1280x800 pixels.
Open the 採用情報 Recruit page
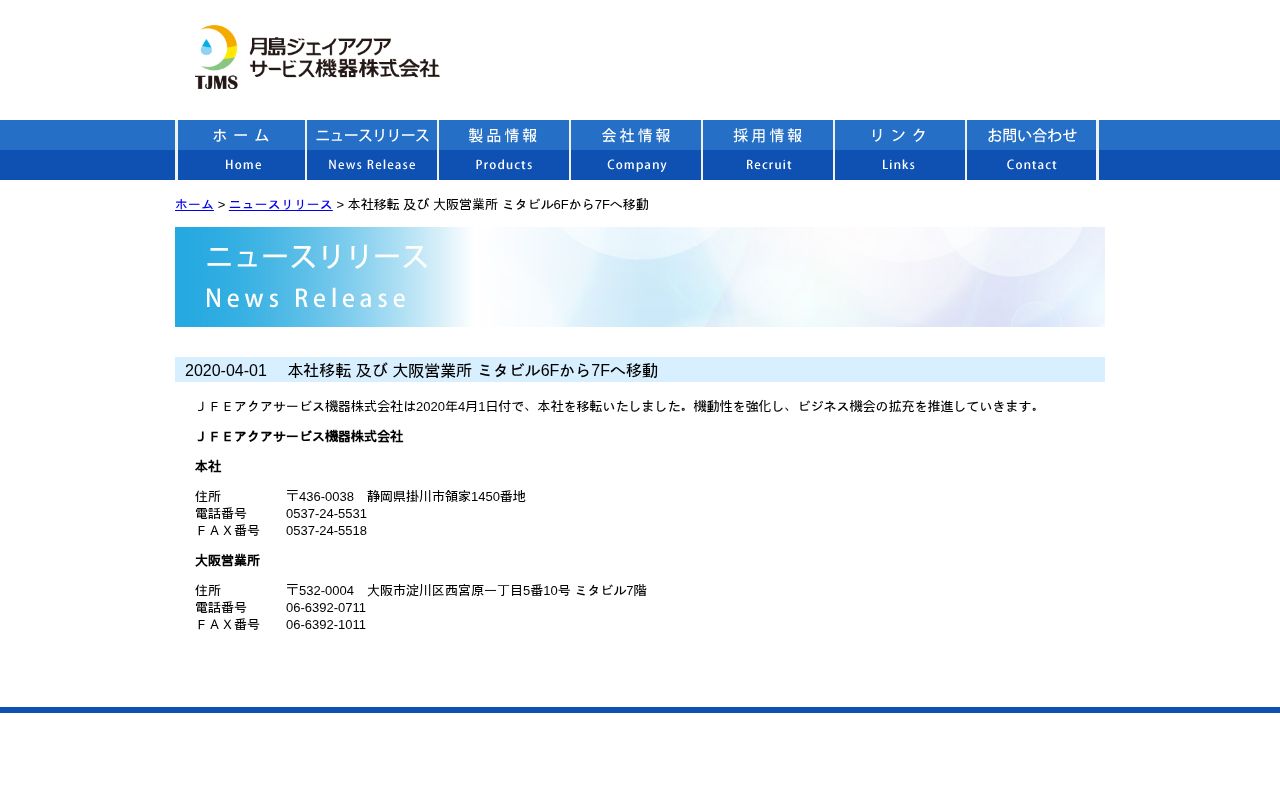768,150
